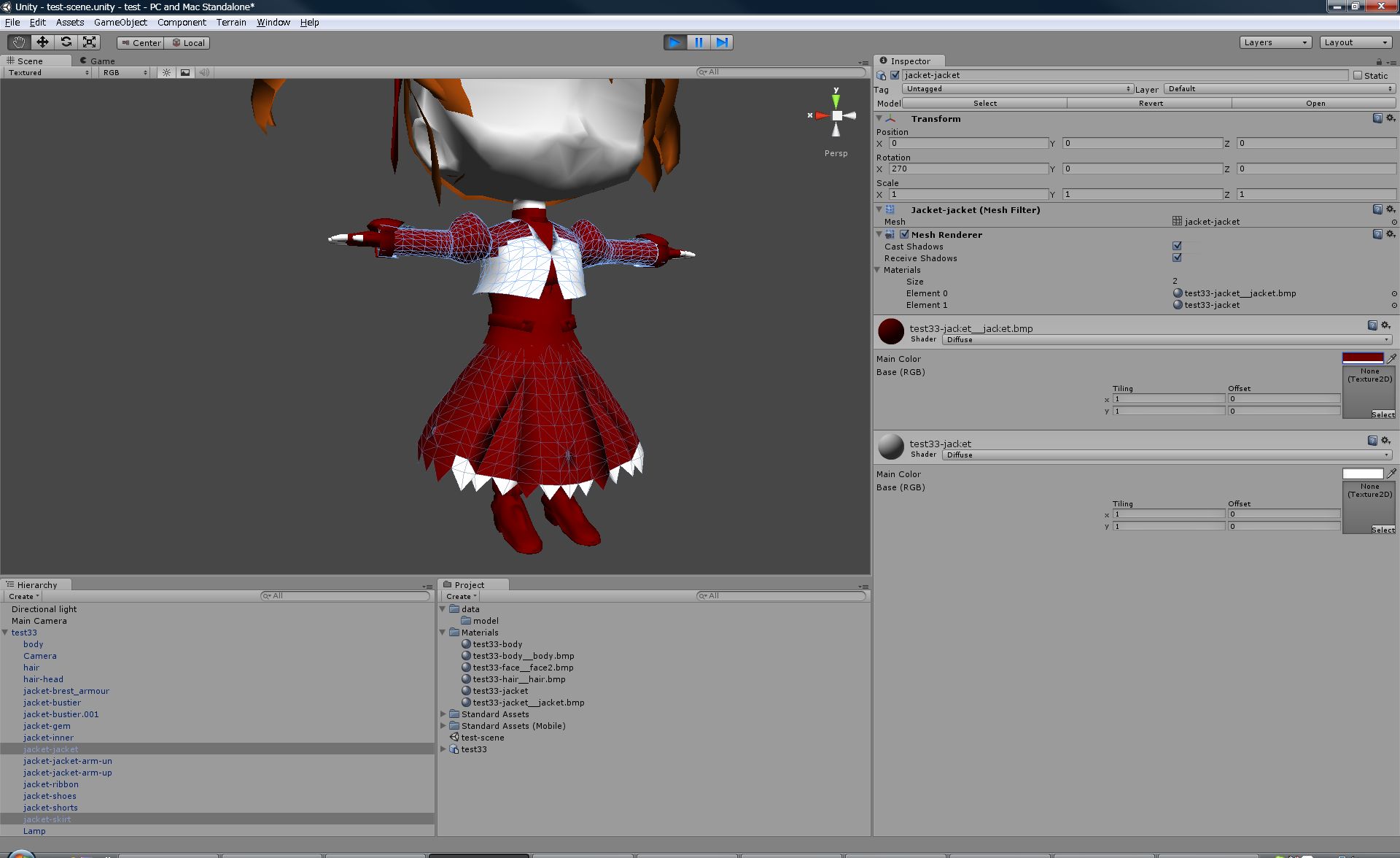Expand the Standard Assets folder
The height and width of the screenshot is (858, 1400).
pos(443,714)
